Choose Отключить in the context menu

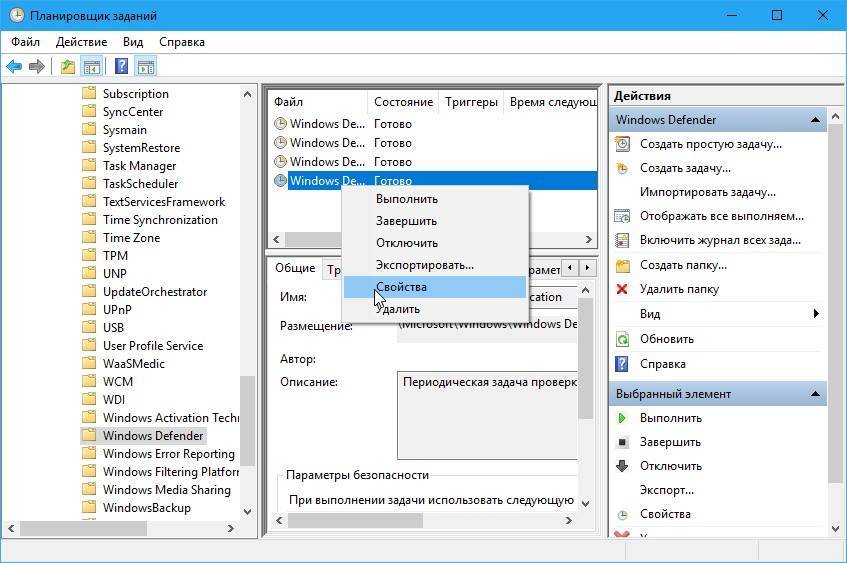coord(435,243)
